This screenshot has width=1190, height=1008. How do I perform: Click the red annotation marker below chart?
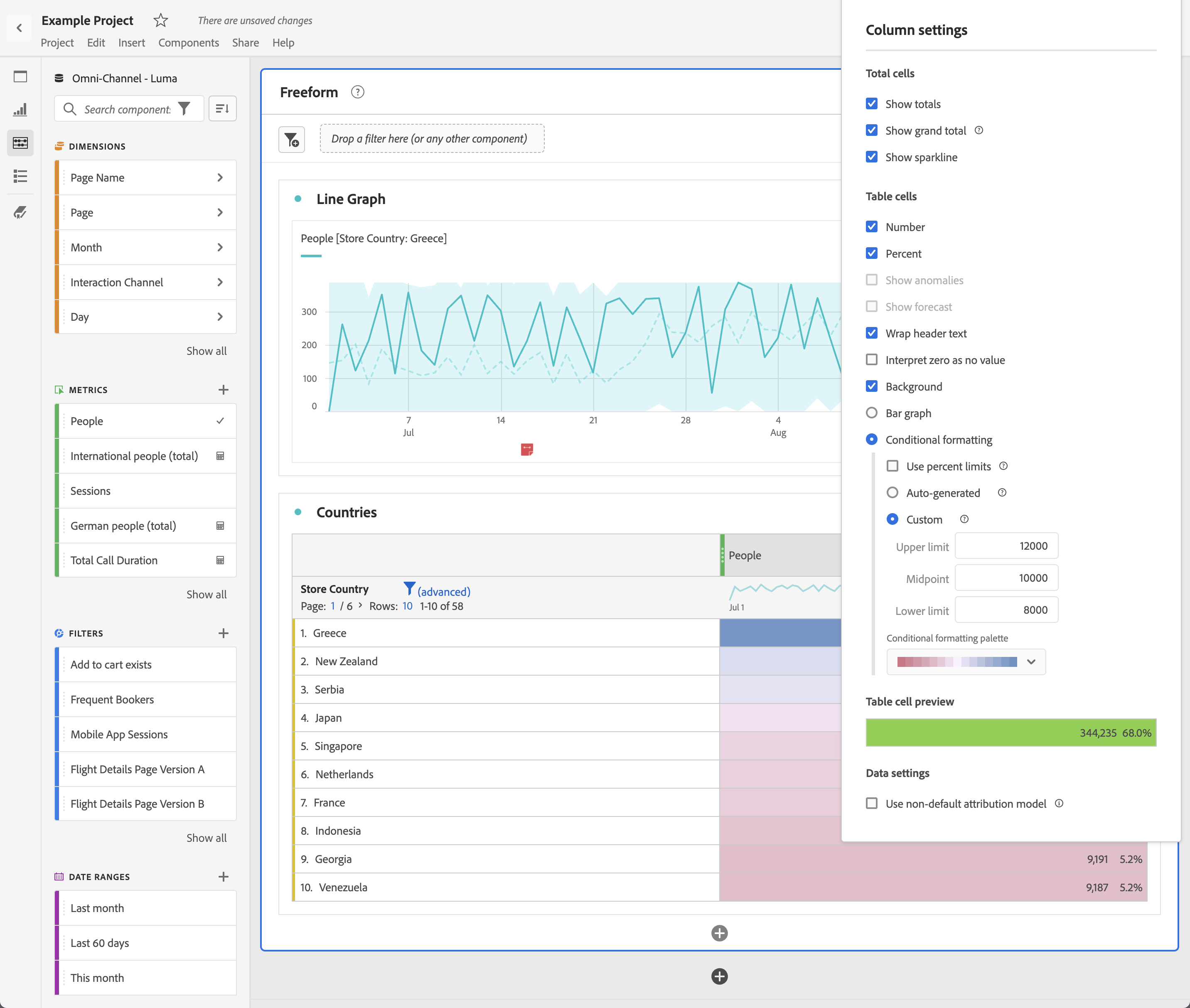(x=527, y=450)
